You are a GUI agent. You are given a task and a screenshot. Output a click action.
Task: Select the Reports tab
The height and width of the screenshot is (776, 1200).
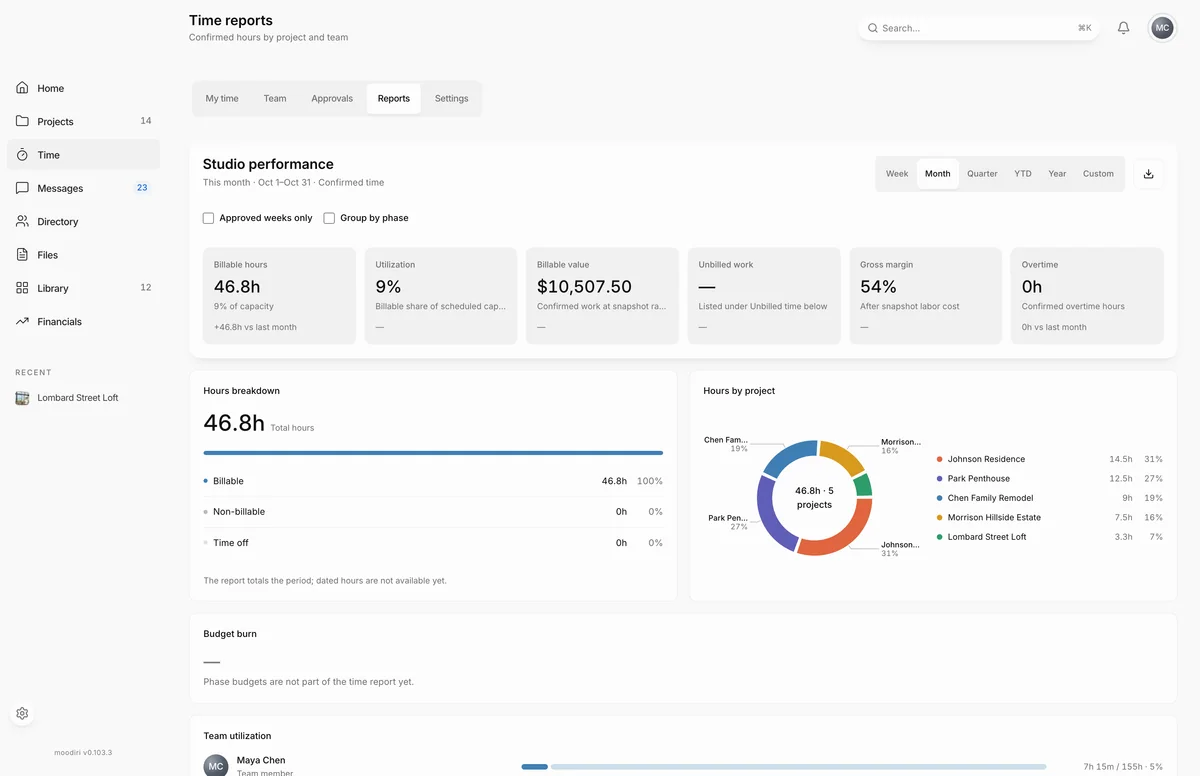click(394, 99)
